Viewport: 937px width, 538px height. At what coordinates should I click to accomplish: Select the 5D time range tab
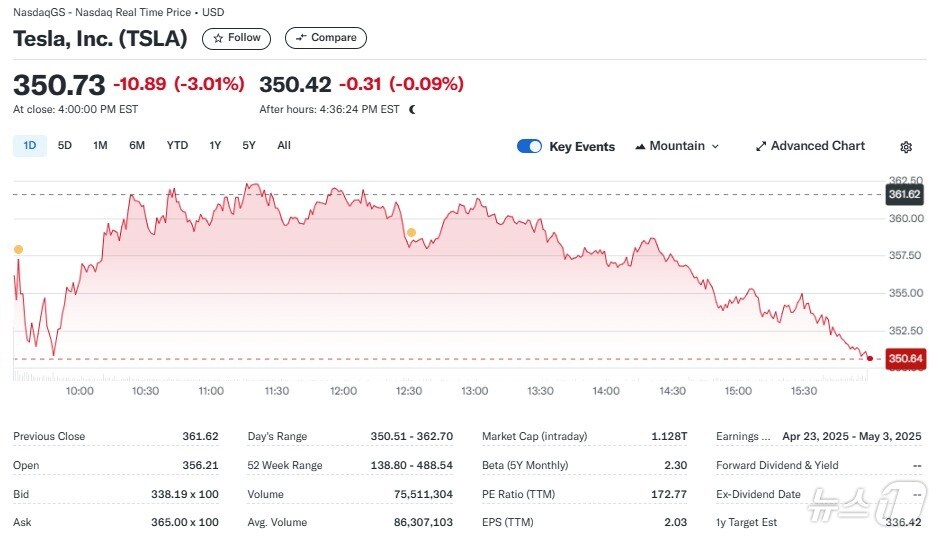pos(65,145)
